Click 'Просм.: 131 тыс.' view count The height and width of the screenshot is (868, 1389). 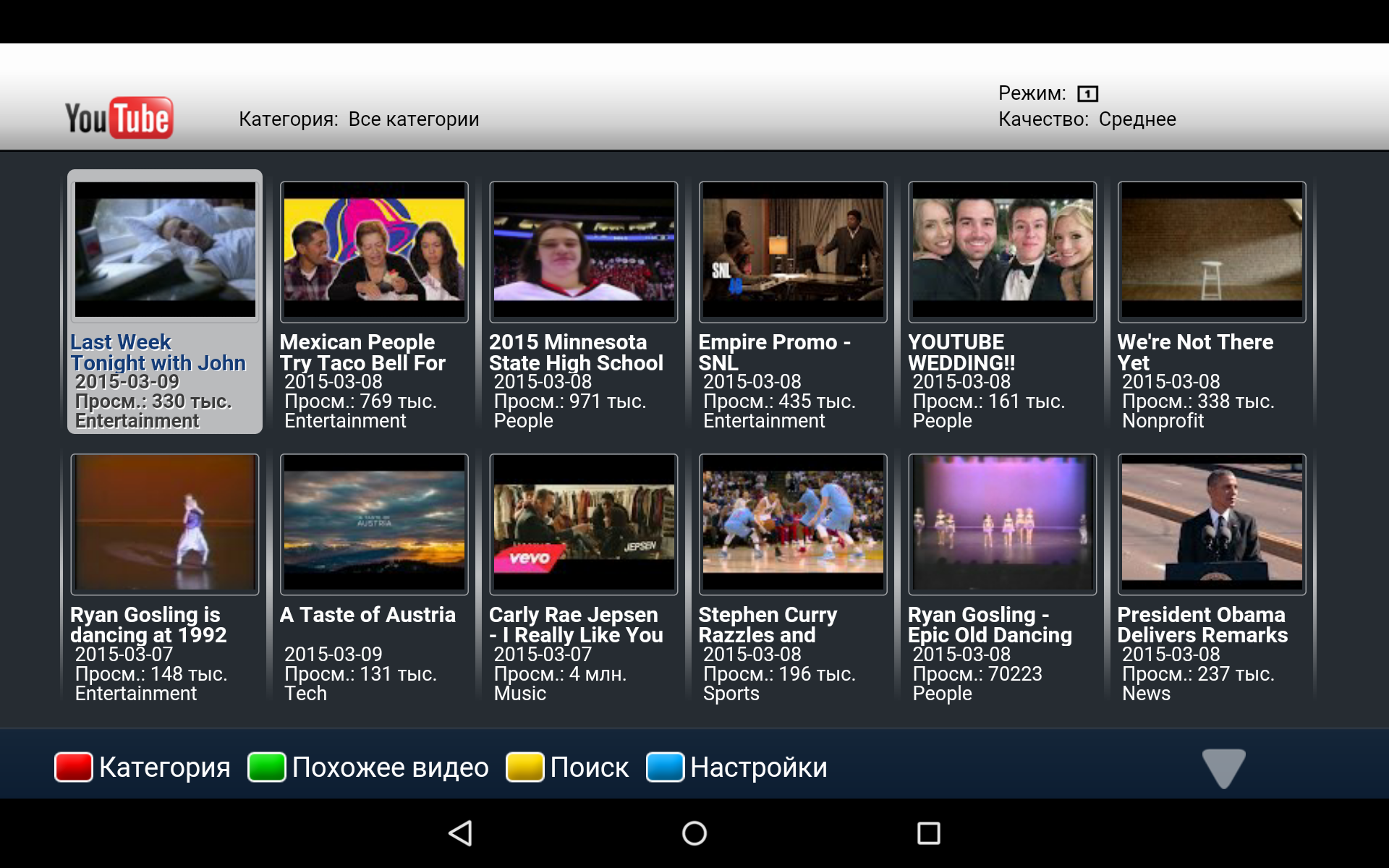360,674
